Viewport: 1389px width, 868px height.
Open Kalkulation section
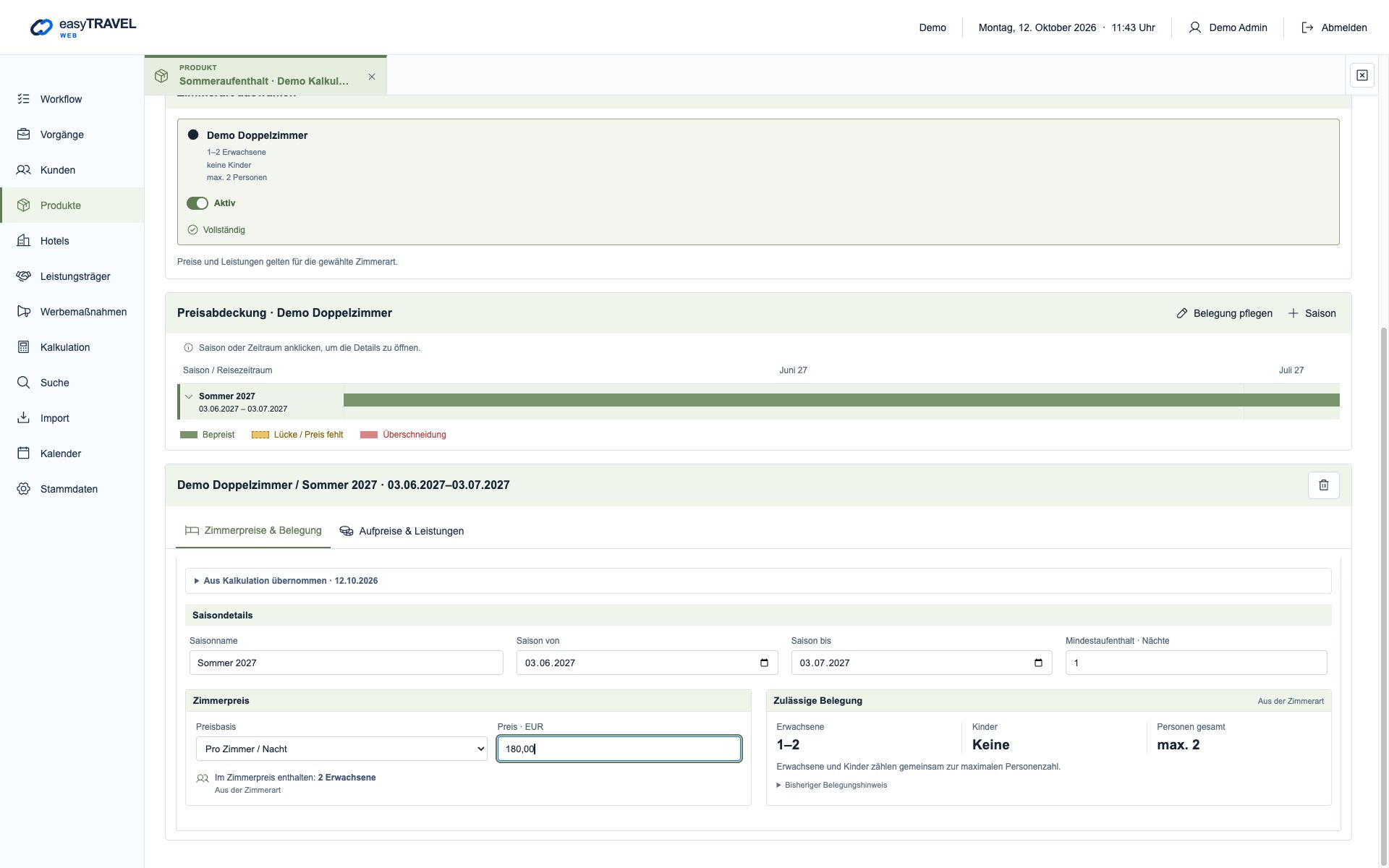click(72, 347)
